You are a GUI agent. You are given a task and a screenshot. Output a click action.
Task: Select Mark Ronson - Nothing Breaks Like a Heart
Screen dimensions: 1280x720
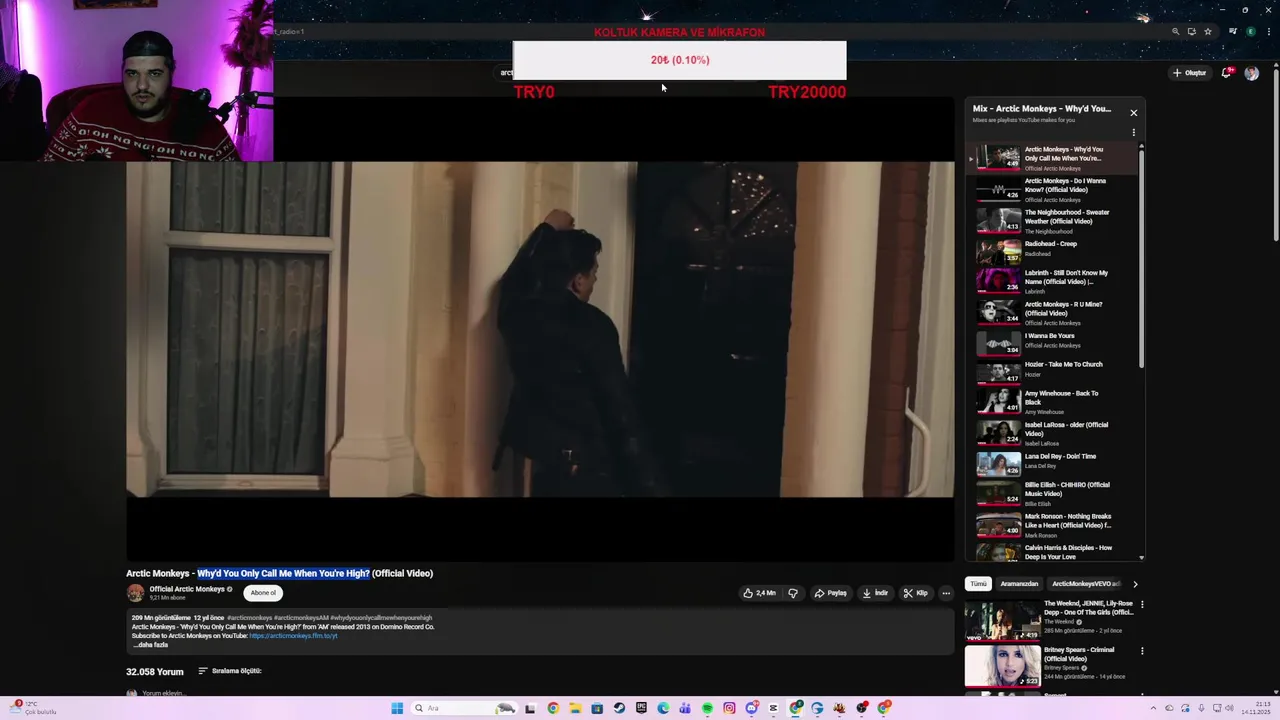pyautogui.click(x=1053, y=525)
